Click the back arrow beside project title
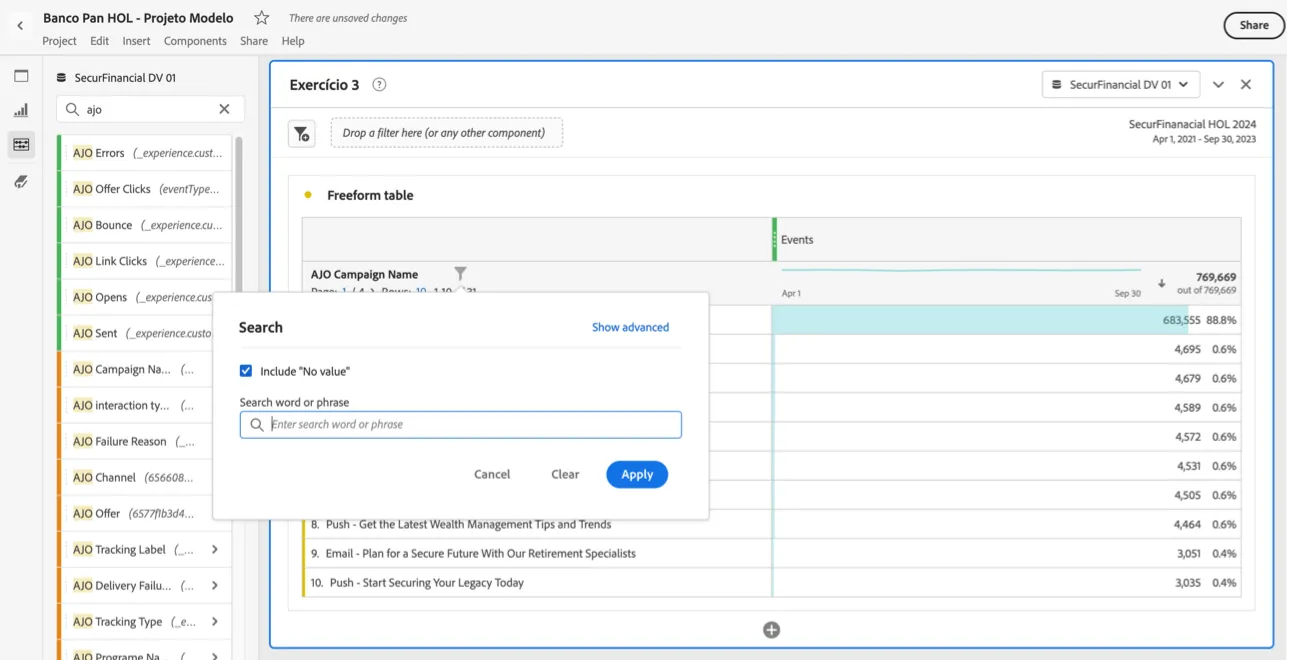This screenshot has height=660, width=1292. pos(20,26)
